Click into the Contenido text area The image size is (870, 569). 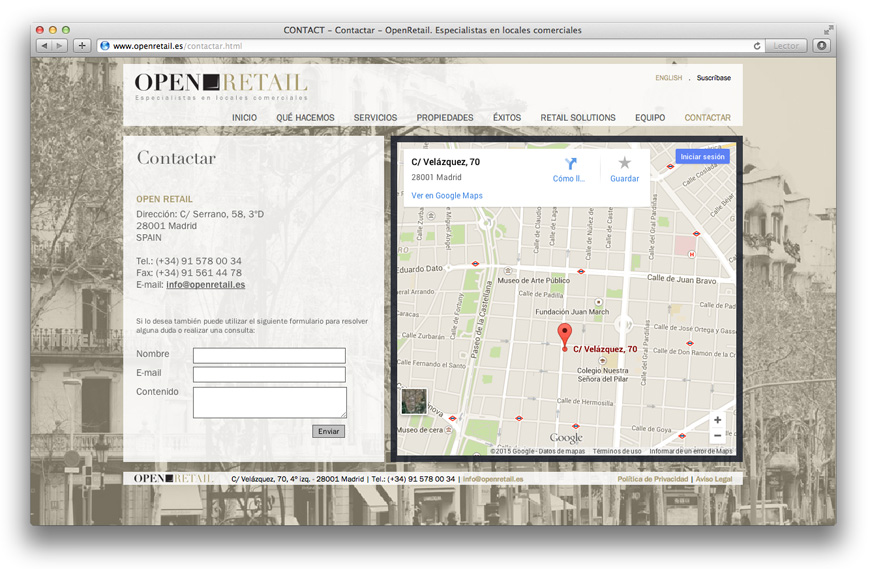(x=270, y=402)
